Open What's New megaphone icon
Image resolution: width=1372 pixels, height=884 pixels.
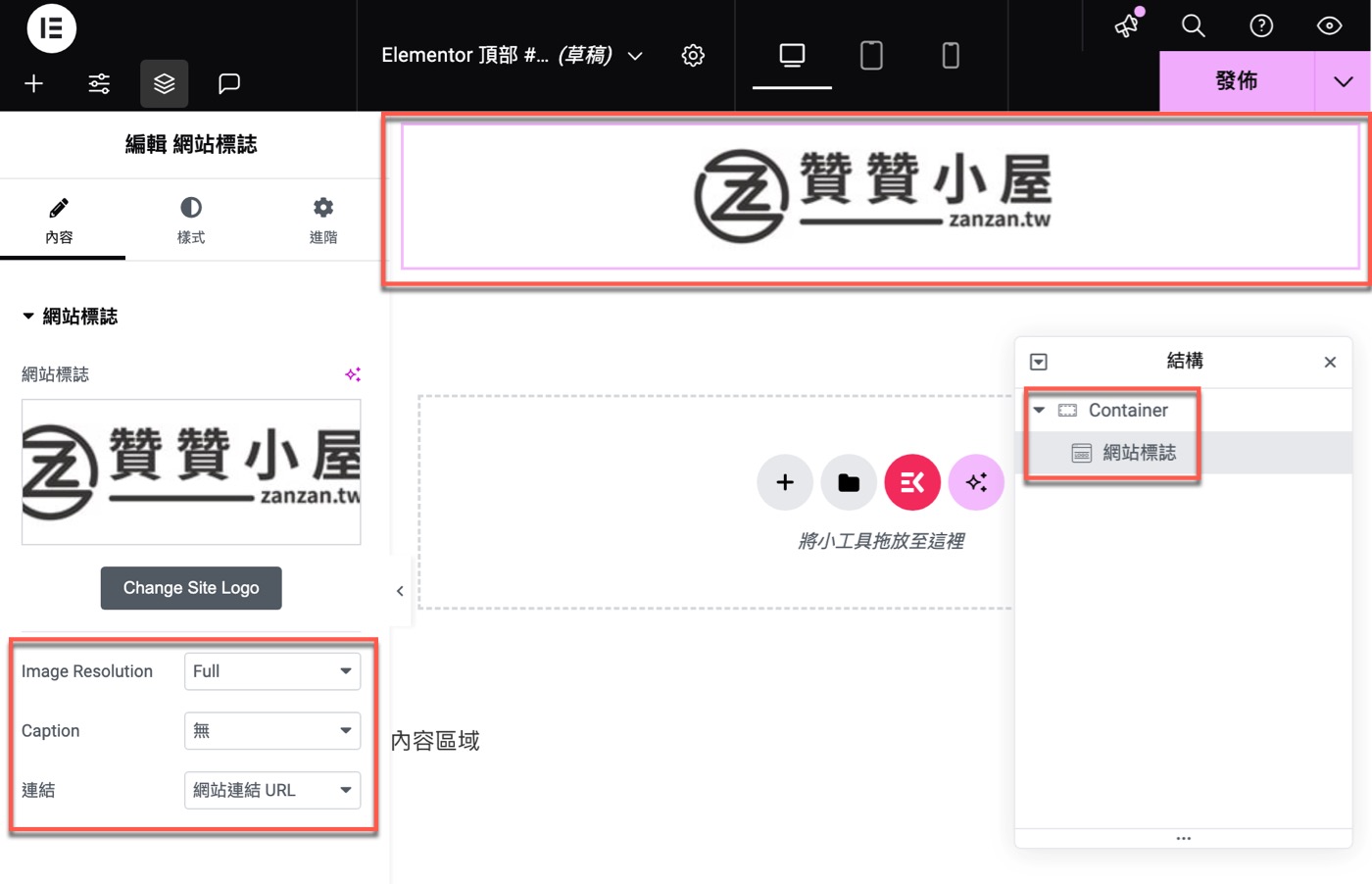[1128, 25]
